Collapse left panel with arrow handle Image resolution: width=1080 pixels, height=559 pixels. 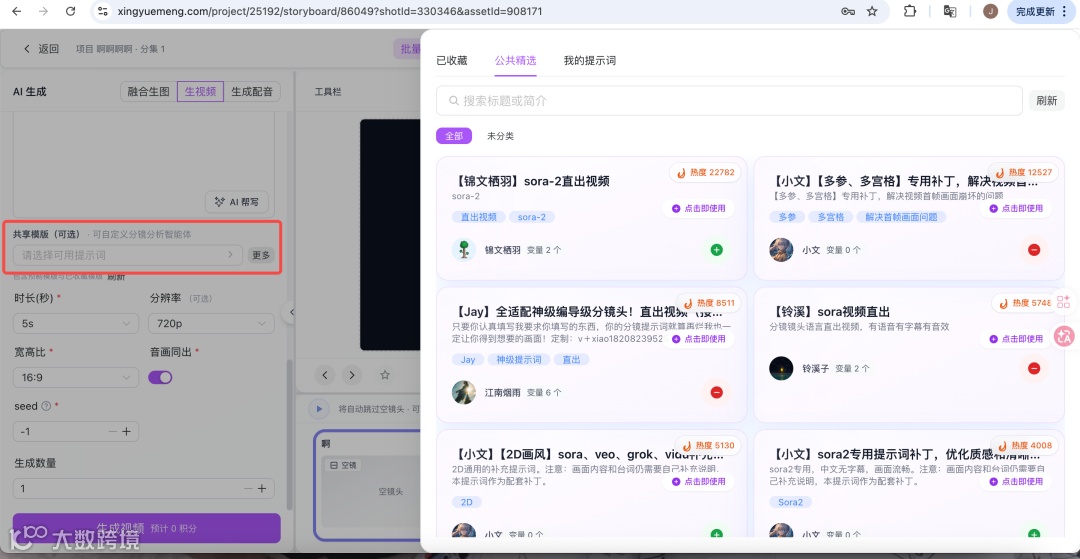(x=291, y=312)
